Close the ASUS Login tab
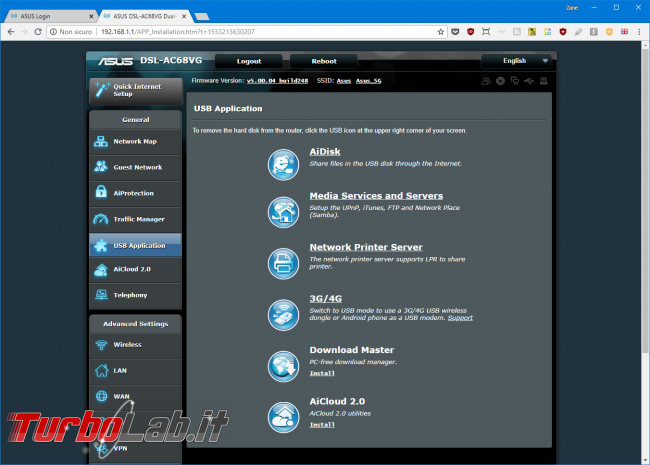The width and height of the screenshot is (650, 465). pos(91,16)
